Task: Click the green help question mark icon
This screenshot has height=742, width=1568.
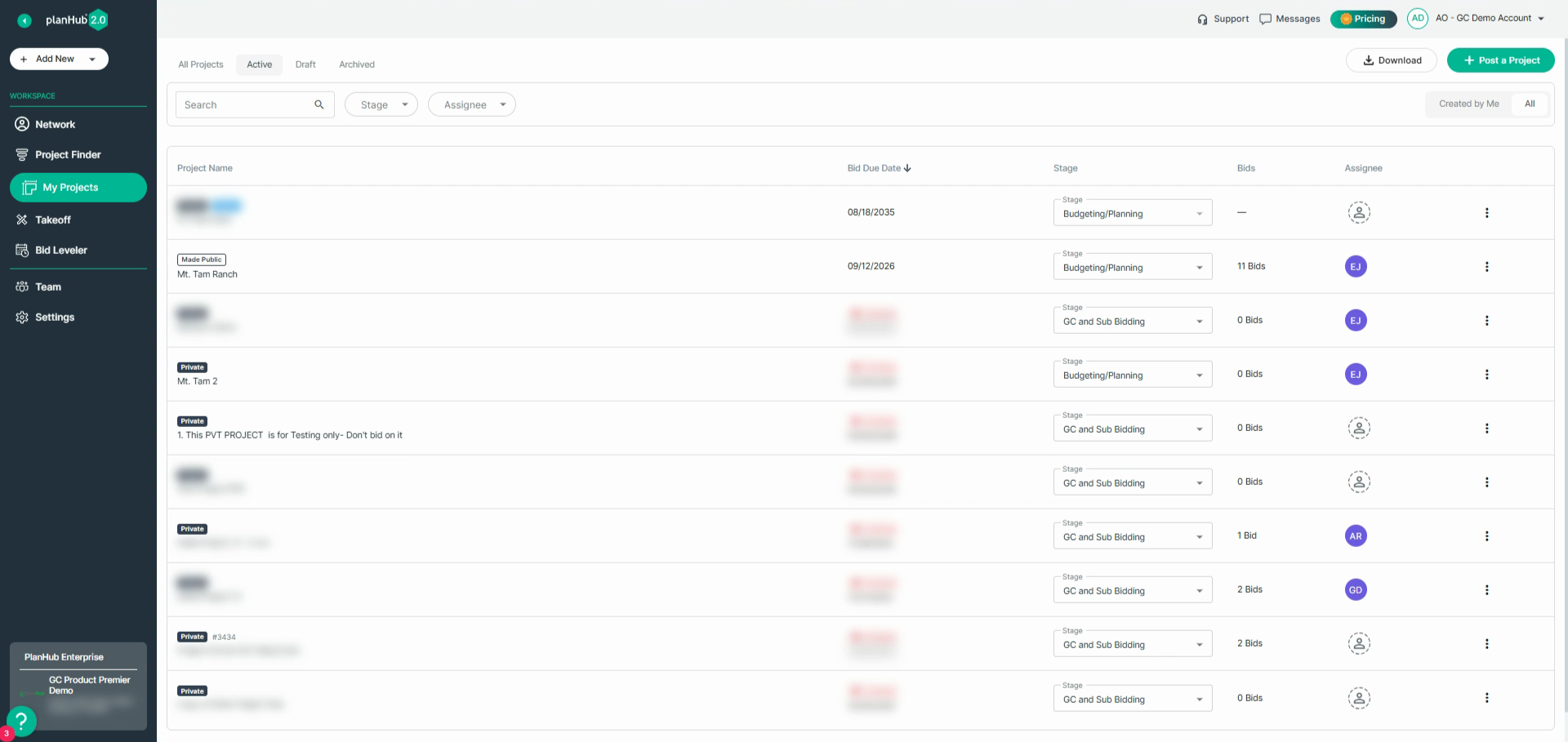Action: [21, 721]
